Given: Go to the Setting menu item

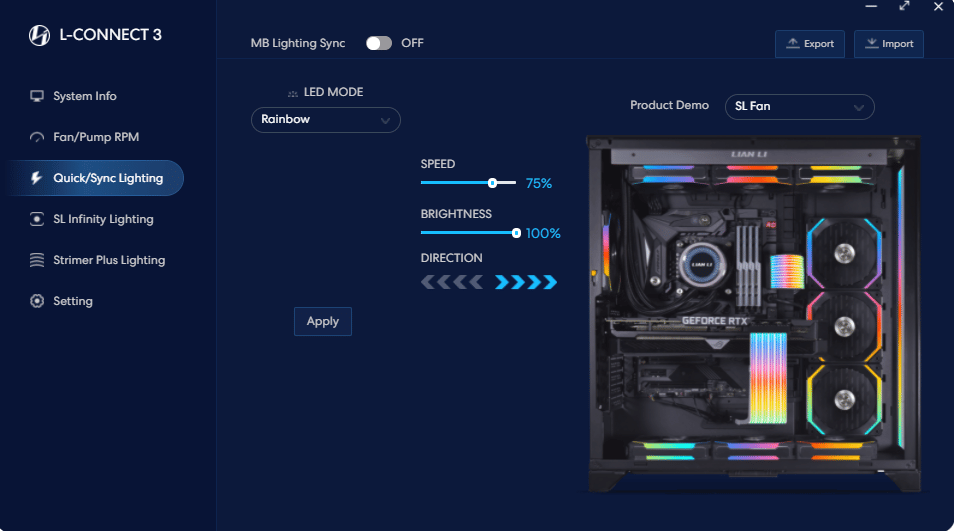Looking at the screenshot, I should (72, 301).
